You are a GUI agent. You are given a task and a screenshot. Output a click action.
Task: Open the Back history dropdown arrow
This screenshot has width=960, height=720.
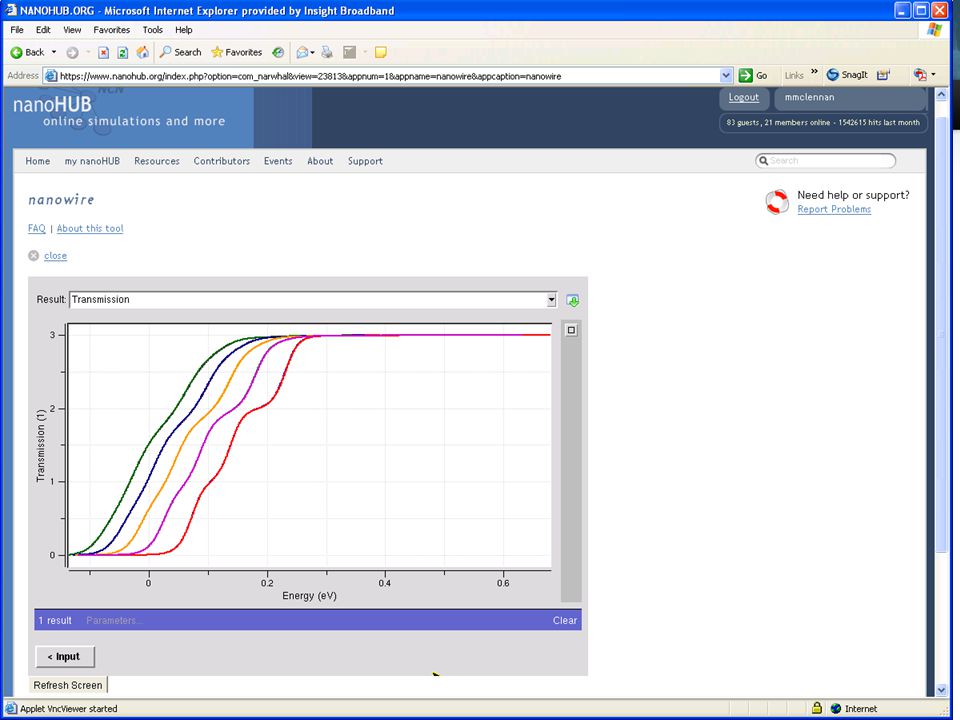pyautogui.click(x=54, y=53)
